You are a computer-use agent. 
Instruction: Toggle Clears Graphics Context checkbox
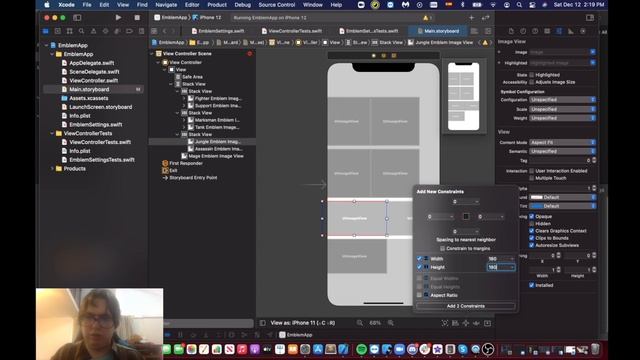click(531, 231)
